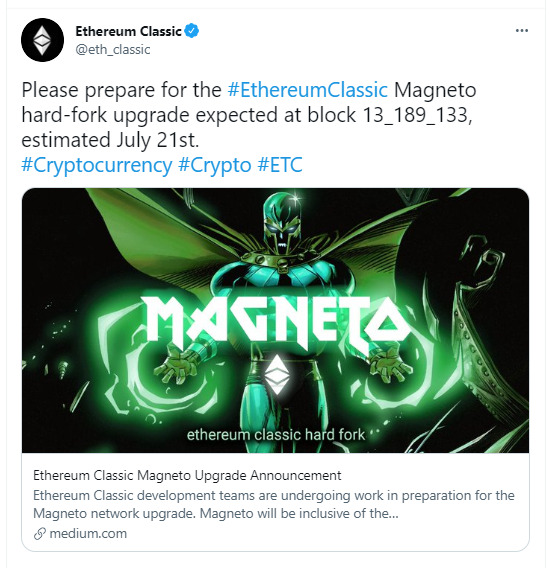Open the medium.com domain link
This screenshot has height=568, width=549.
88,534
